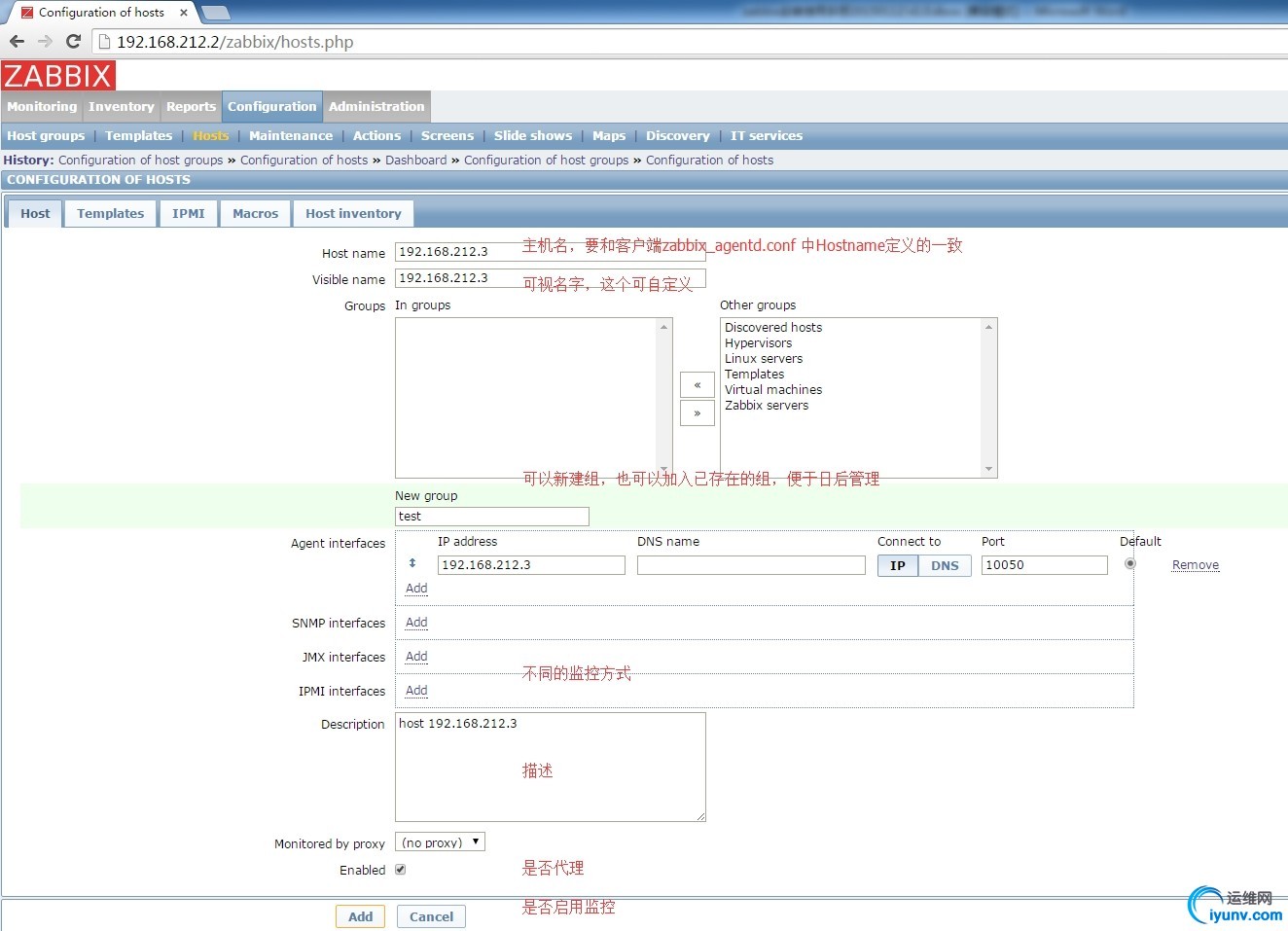This screenshot has height=931, width=1288.
Task: Click into the IP address field
Action: [531, 565]
